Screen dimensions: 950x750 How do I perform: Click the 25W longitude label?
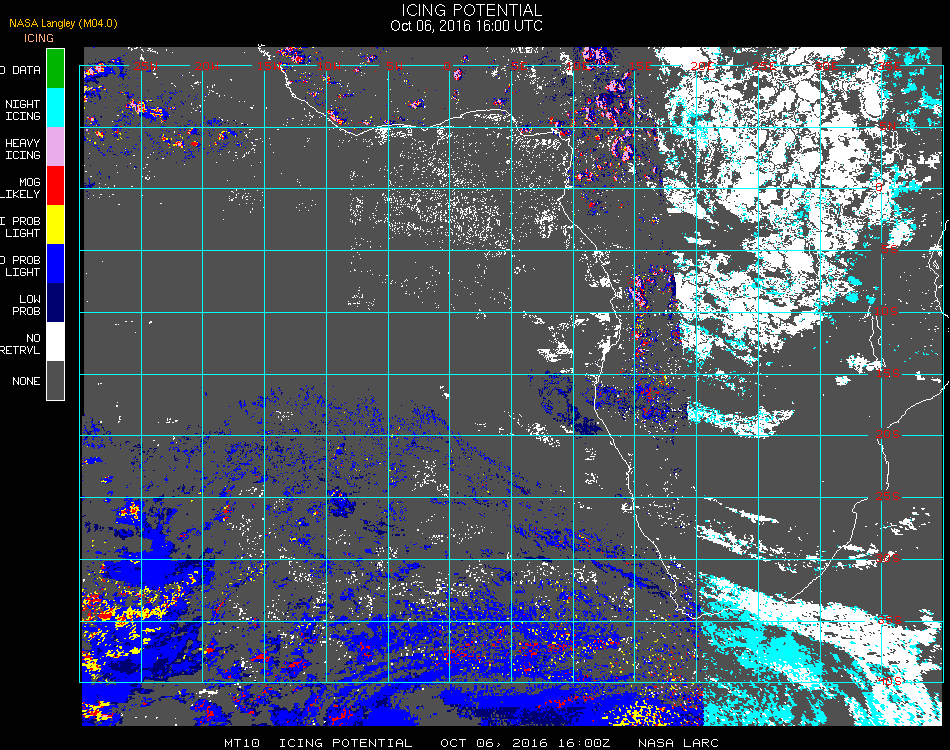145,65
